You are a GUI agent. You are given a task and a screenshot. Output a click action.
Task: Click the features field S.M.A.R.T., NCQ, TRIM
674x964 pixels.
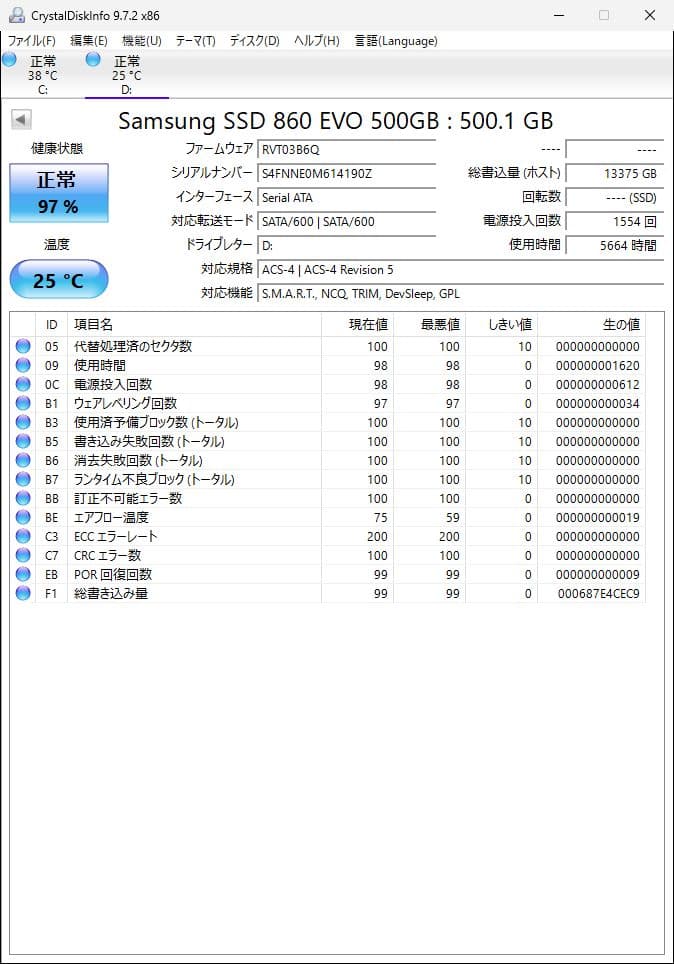coord(461,293)
